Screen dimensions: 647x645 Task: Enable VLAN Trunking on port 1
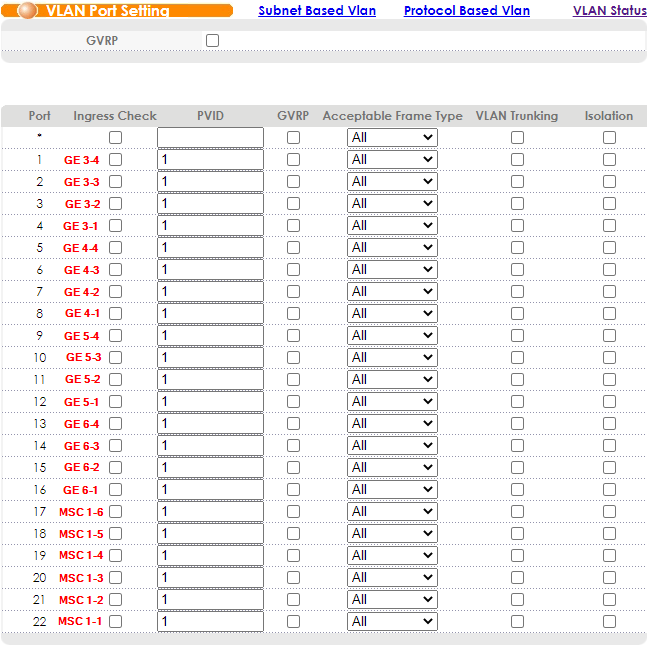tap(517, 160)
